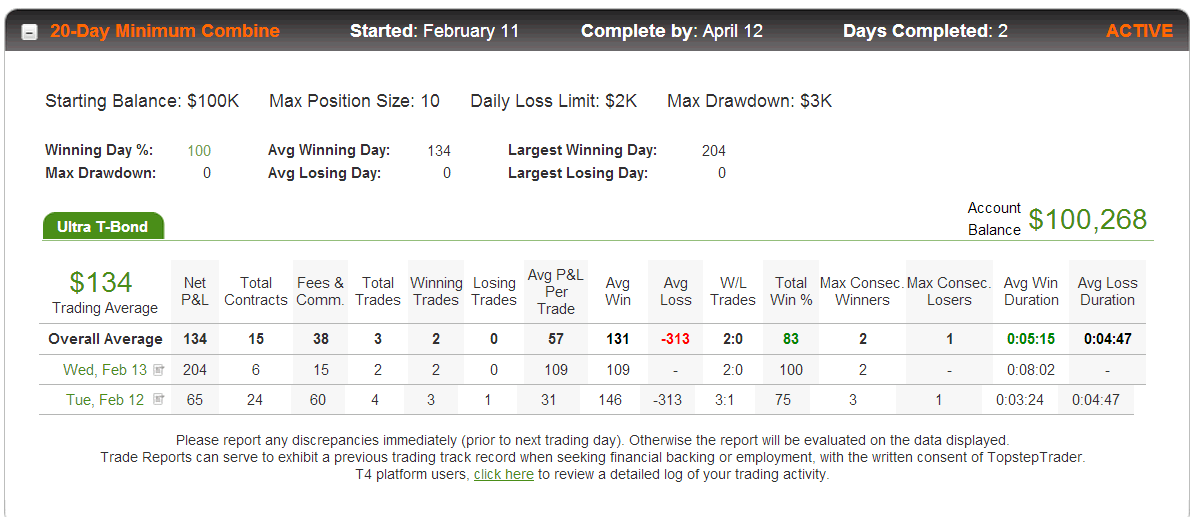The width and height of the screenshot is (1193, 517).
Task: Click the Avg P&L Per Trade header
Action: click(x=556, y=291)
